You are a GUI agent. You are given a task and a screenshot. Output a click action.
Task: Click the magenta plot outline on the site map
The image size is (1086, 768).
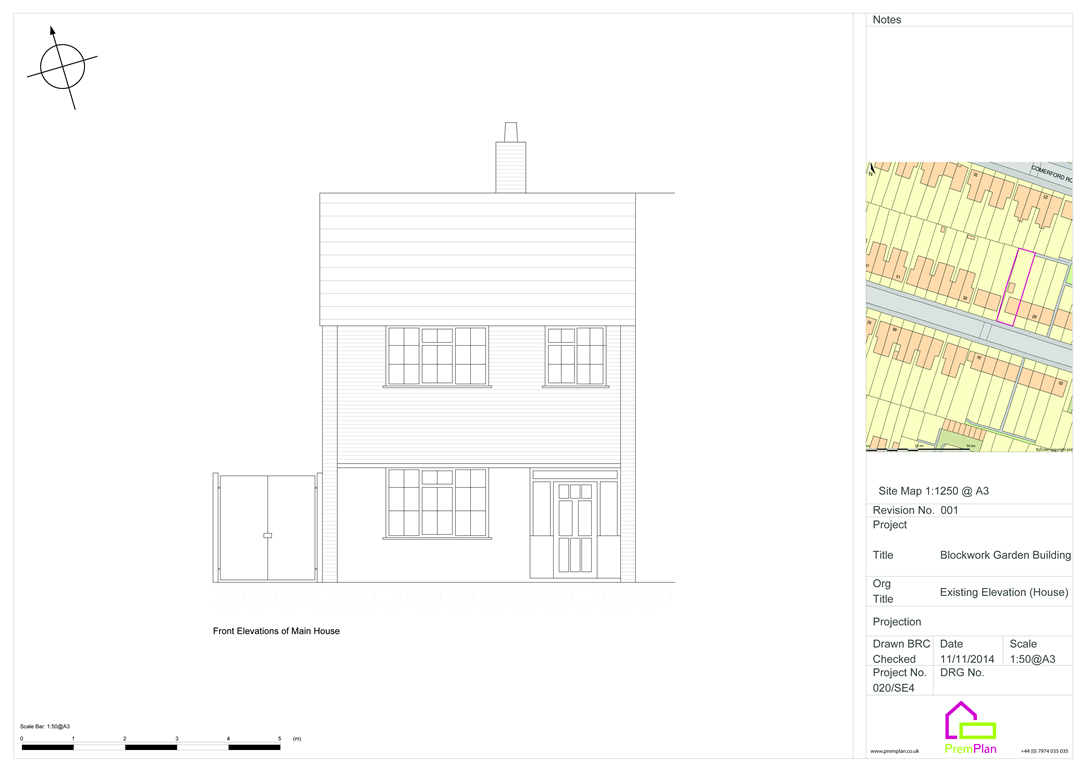(1010, 285)
